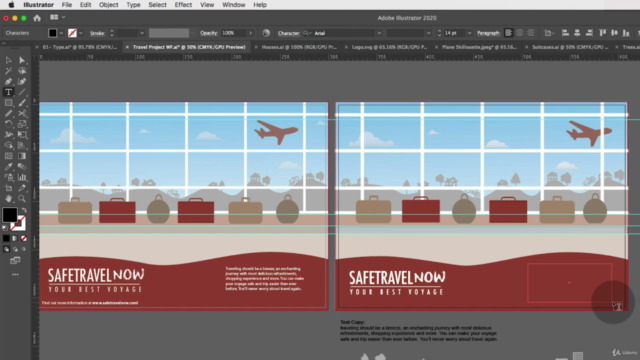Set paragraph alignment to left

click(509, 33)
